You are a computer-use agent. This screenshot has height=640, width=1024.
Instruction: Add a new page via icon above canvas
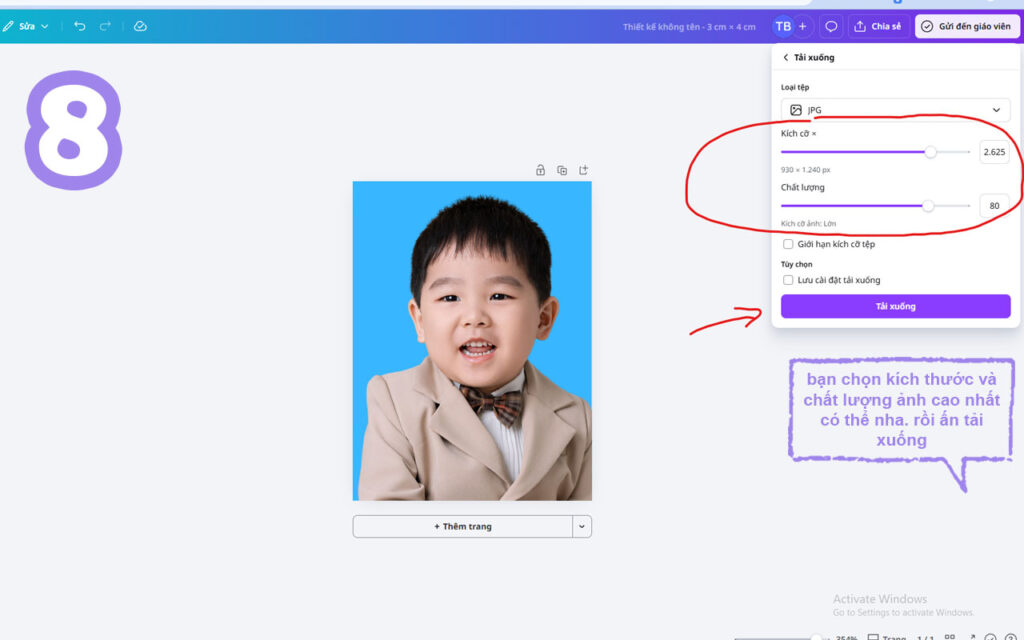(583, 170)
